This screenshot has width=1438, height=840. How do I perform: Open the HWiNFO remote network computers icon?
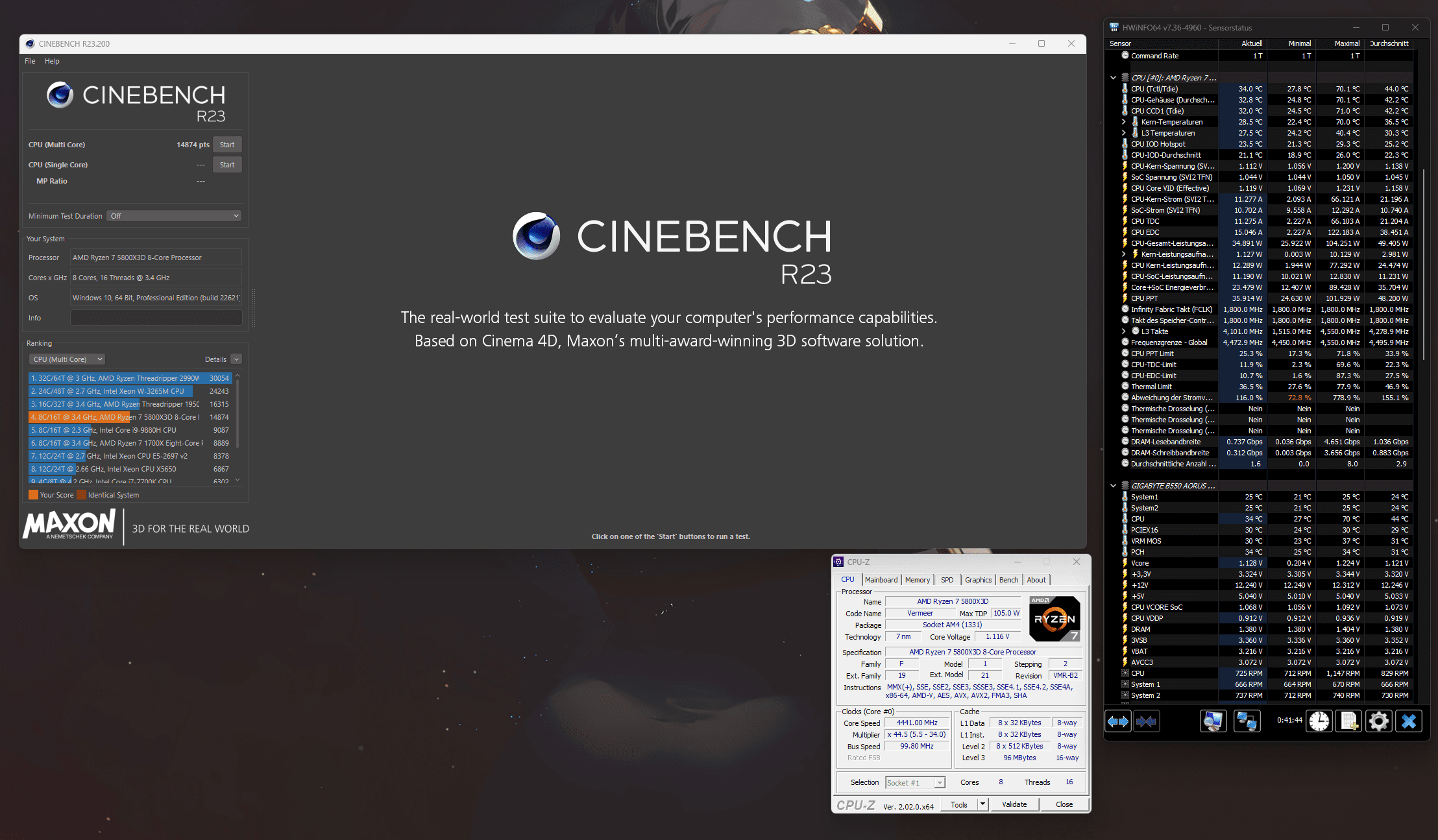coord(1247,721)
